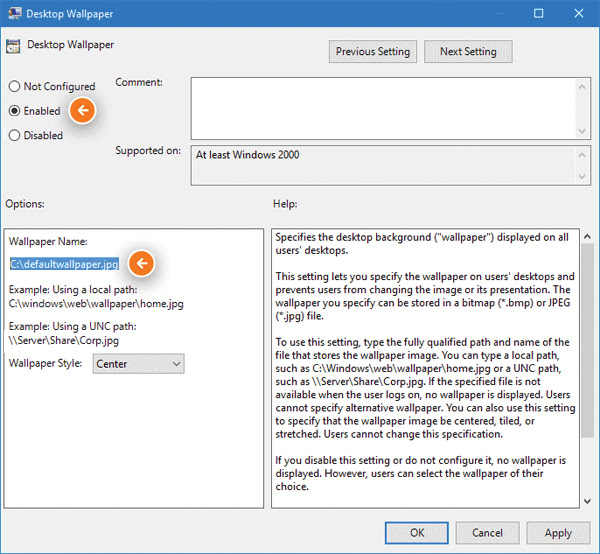Click the Comment box scroll up arrow

582,87
